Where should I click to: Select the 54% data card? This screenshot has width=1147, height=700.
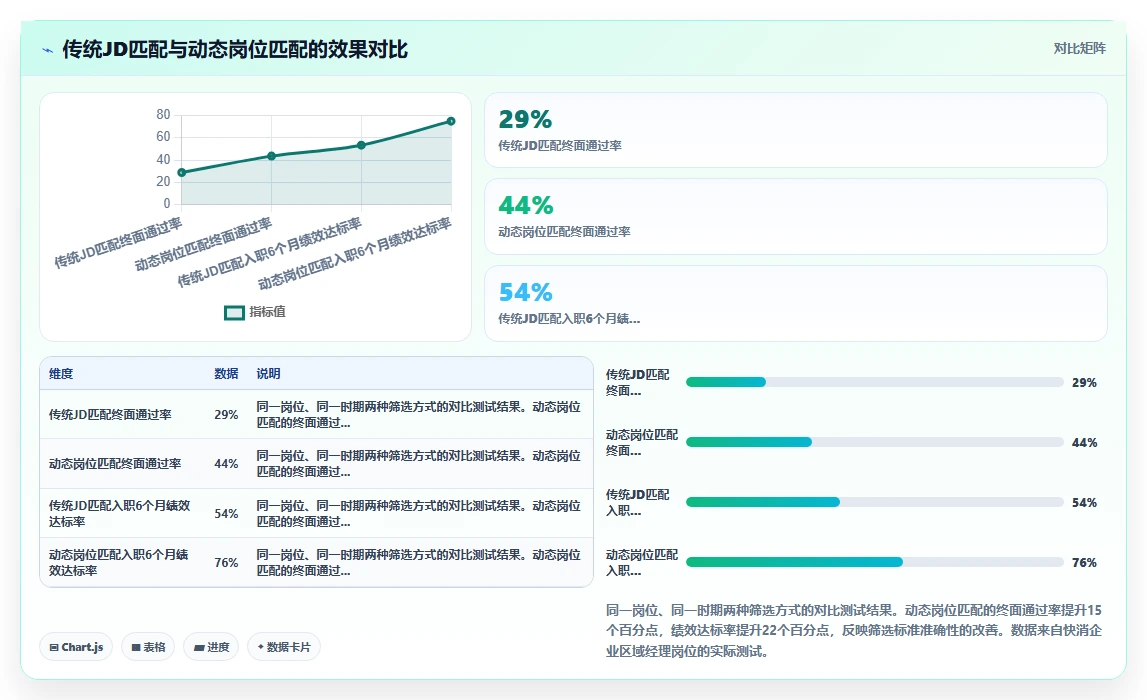tap(795, 303)
